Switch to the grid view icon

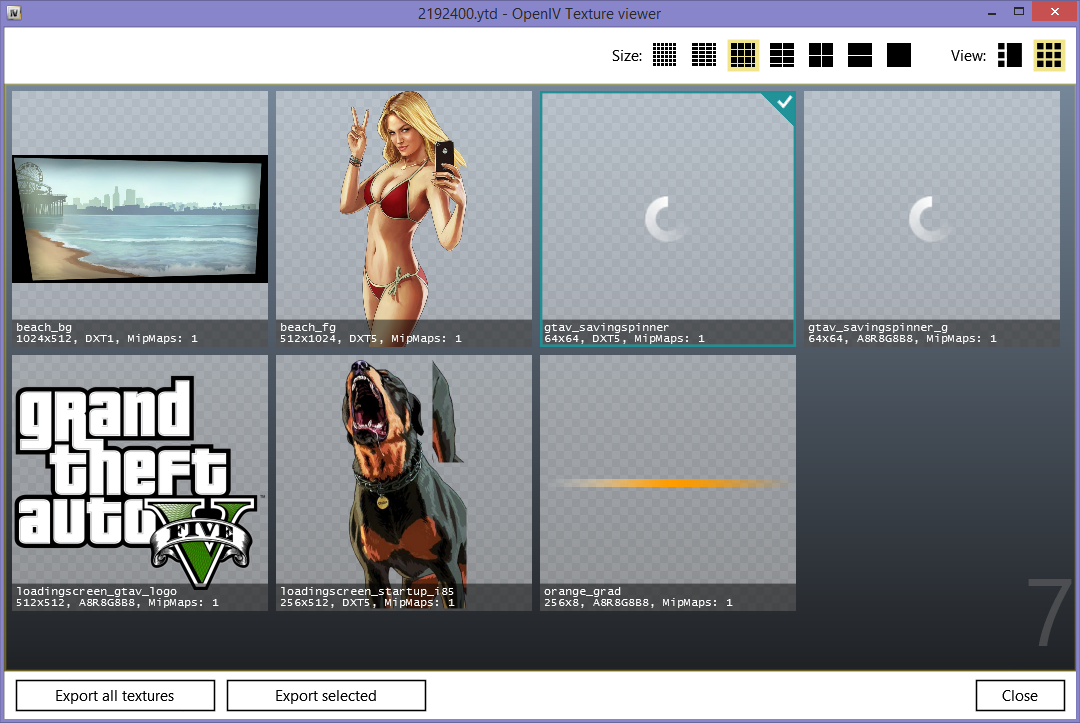1049,55
